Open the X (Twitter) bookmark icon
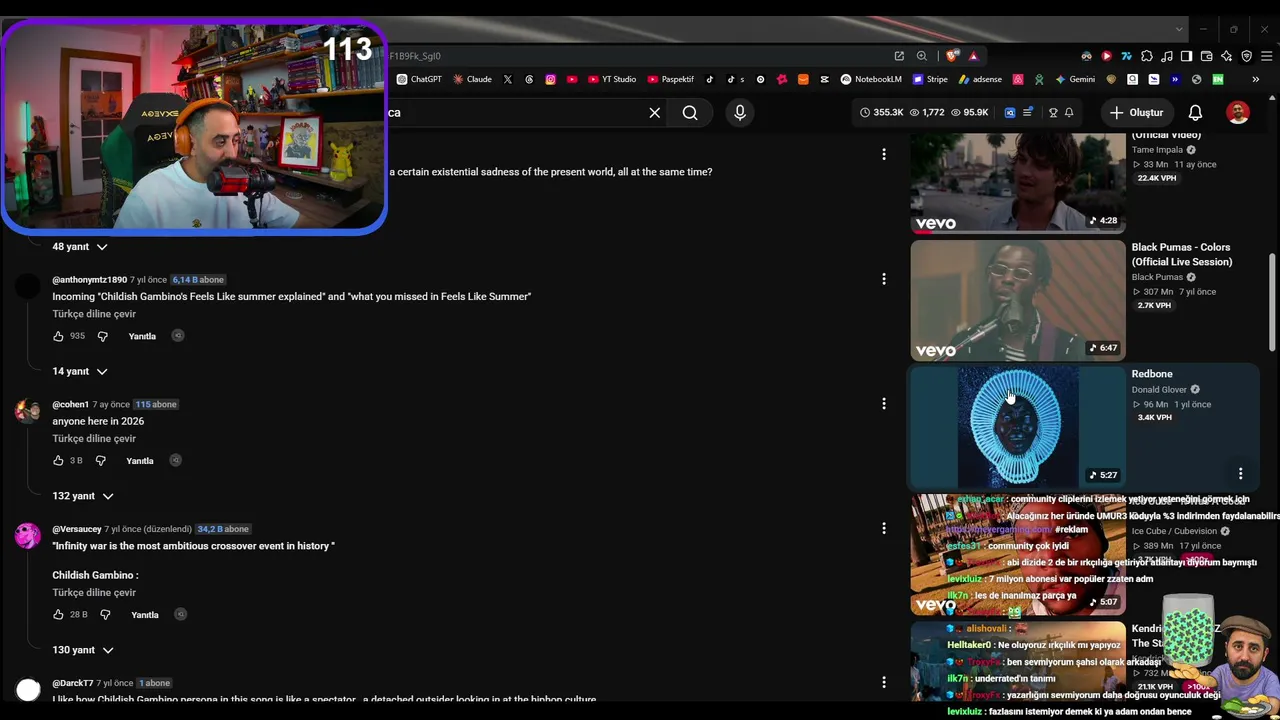The height and width of the screenshot is (720, 1280). pos(508,79)
